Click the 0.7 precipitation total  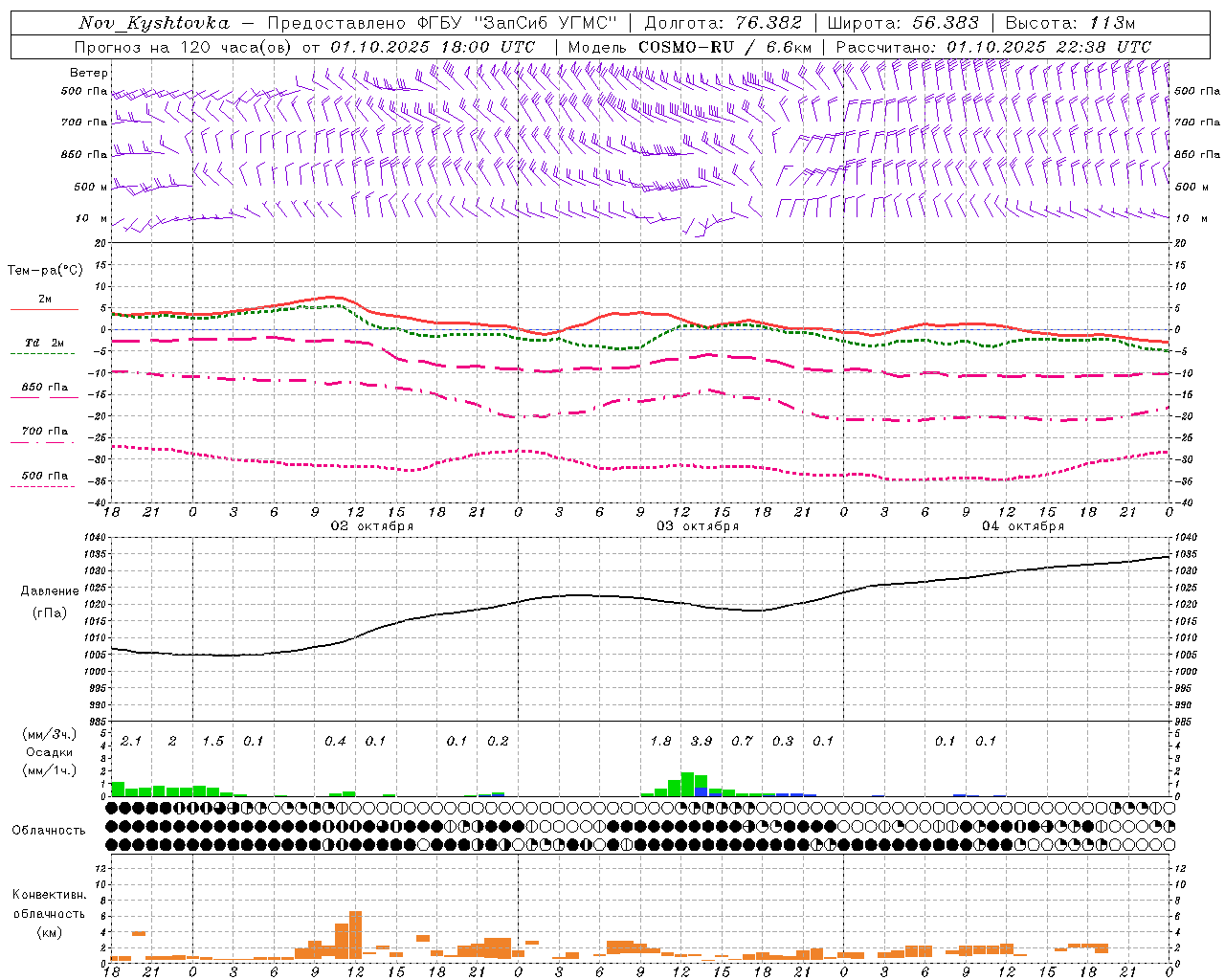[x=742, y=742]
